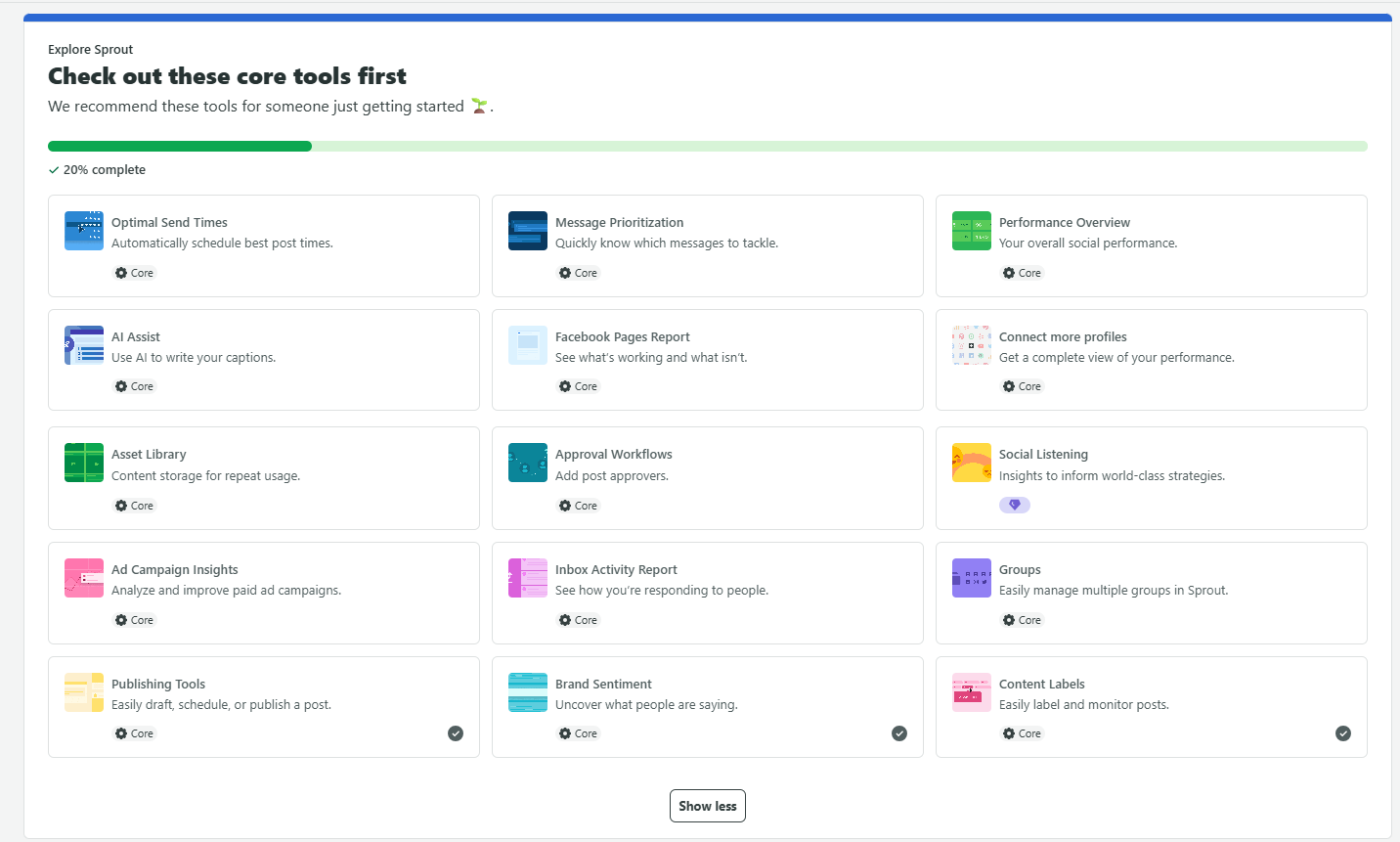This screenshot has height=842, width=1400.
Task: Click the 20% complete status text
Action: [x=105, y=169]
